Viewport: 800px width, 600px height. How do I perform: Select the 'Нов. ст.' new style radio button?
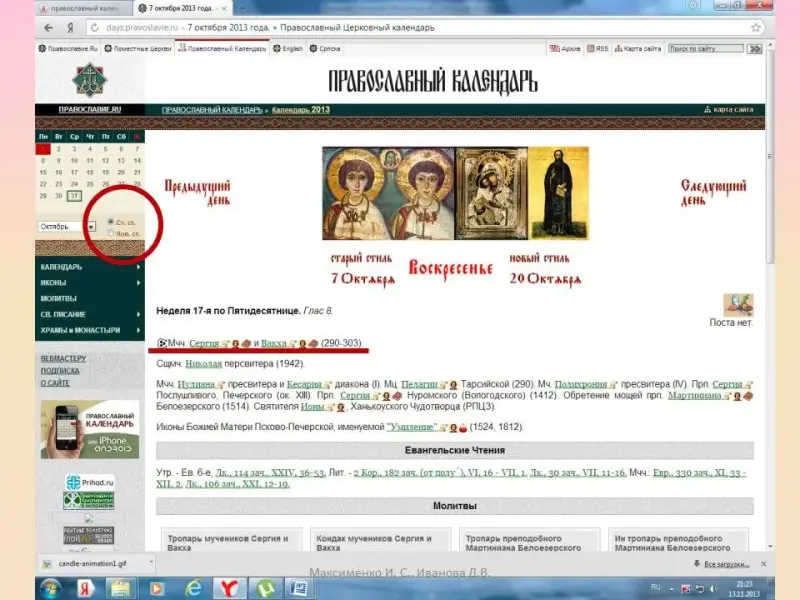point(110,235)
